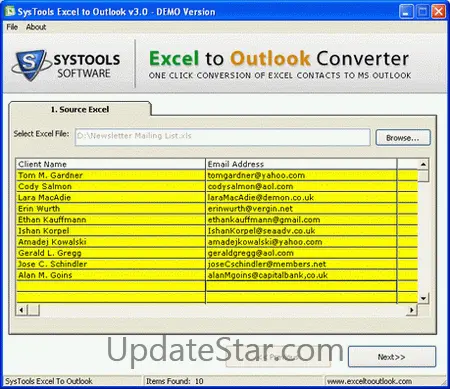Viewport: 450px width, 389px height.
Task: Select the Lara MacAdie cell
Action: (x=111, y=197)
